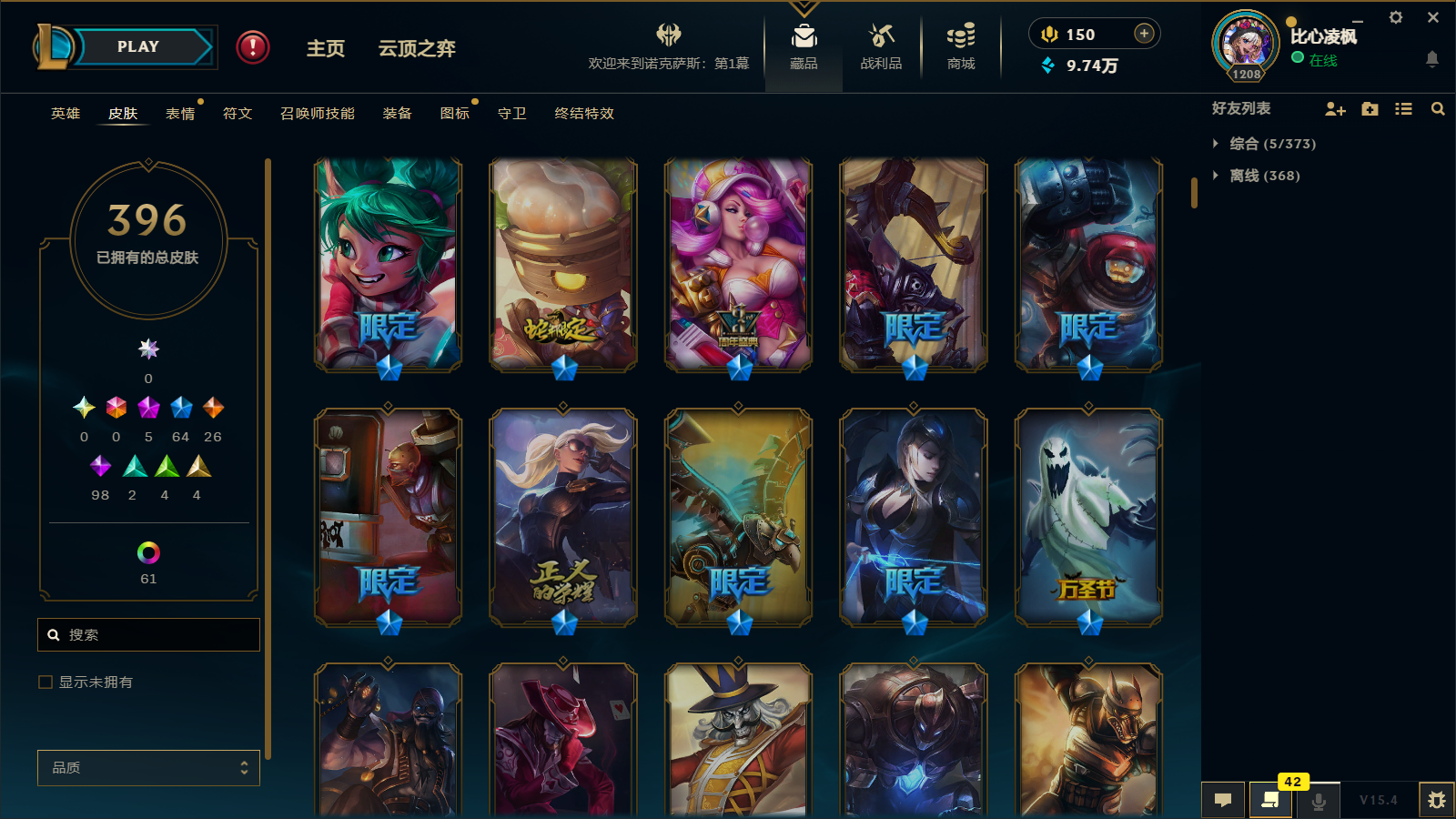Click the 搜索 search field
This screenshot has width=1456, height=819.
pyautogui.click(x=148, y=635)
